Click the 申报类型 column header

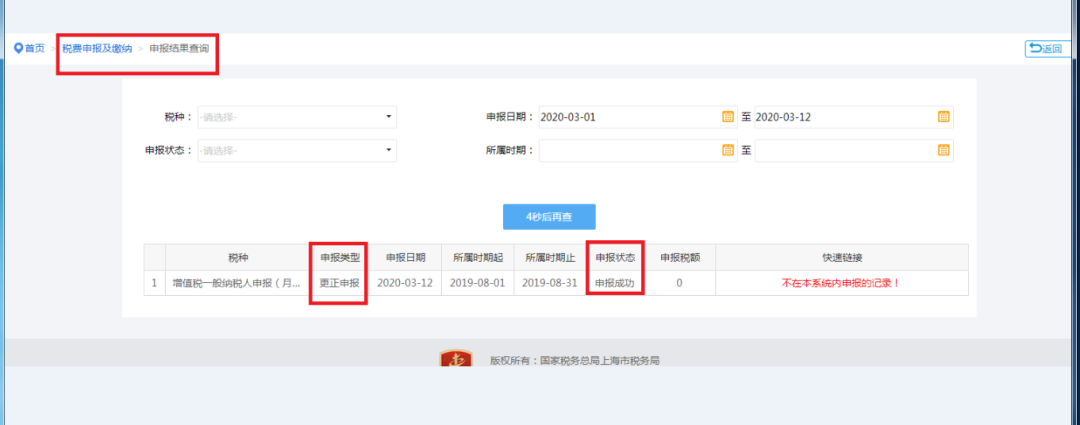pyautogui.click(x=340, y=258)
